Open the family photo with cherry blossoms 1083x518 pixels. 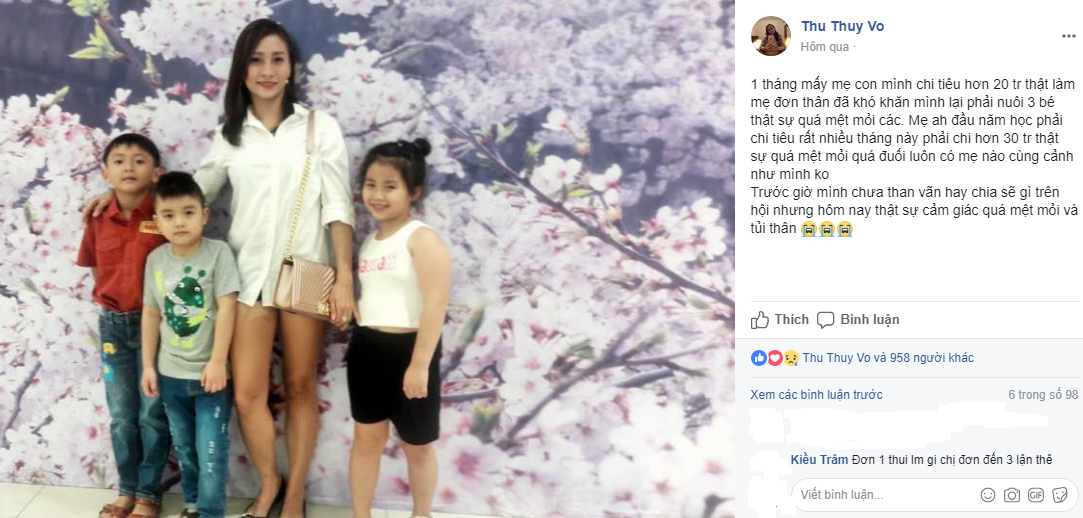click(367, 259)
